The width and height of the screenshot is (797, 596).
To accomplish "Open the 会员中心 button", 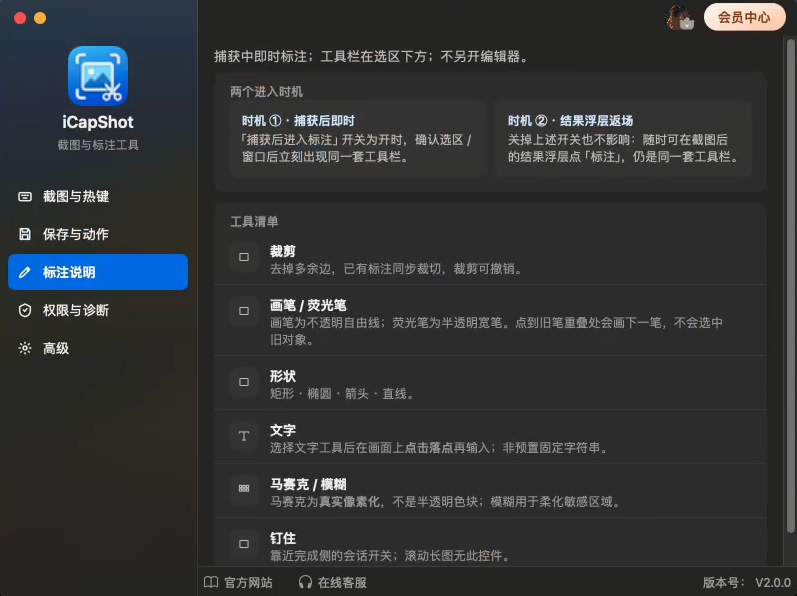I will (744, 17).
